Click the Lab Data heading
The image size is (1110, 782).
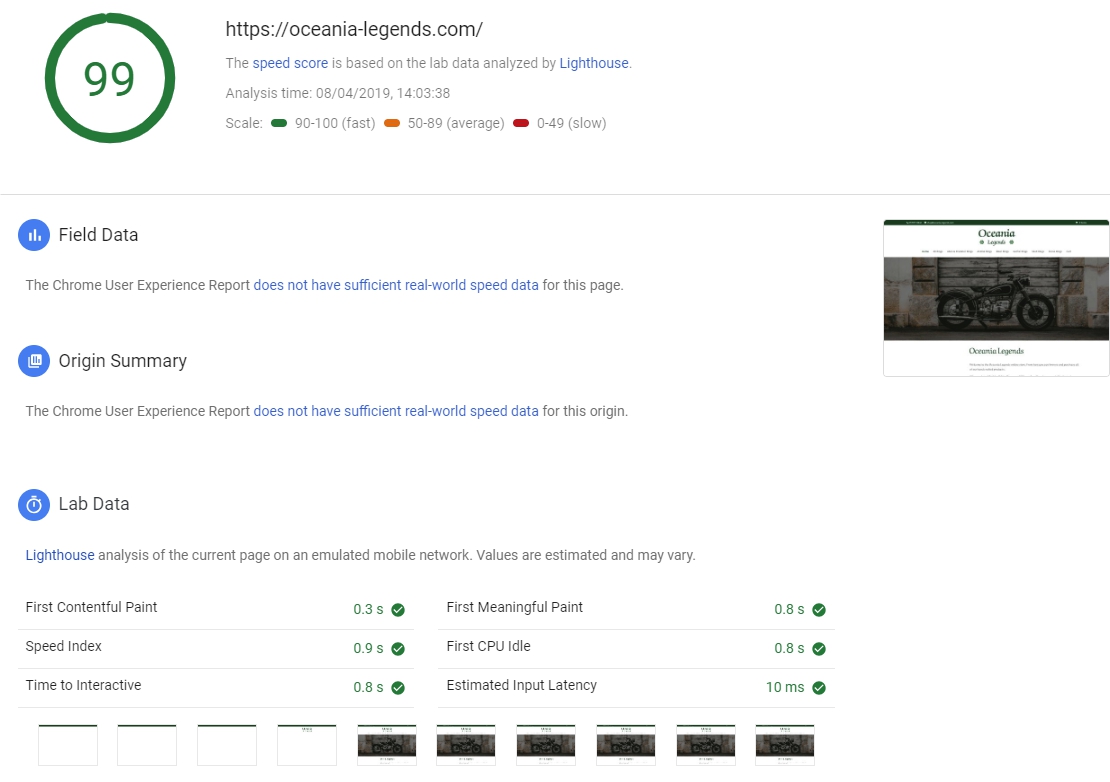tap(94, 504)
